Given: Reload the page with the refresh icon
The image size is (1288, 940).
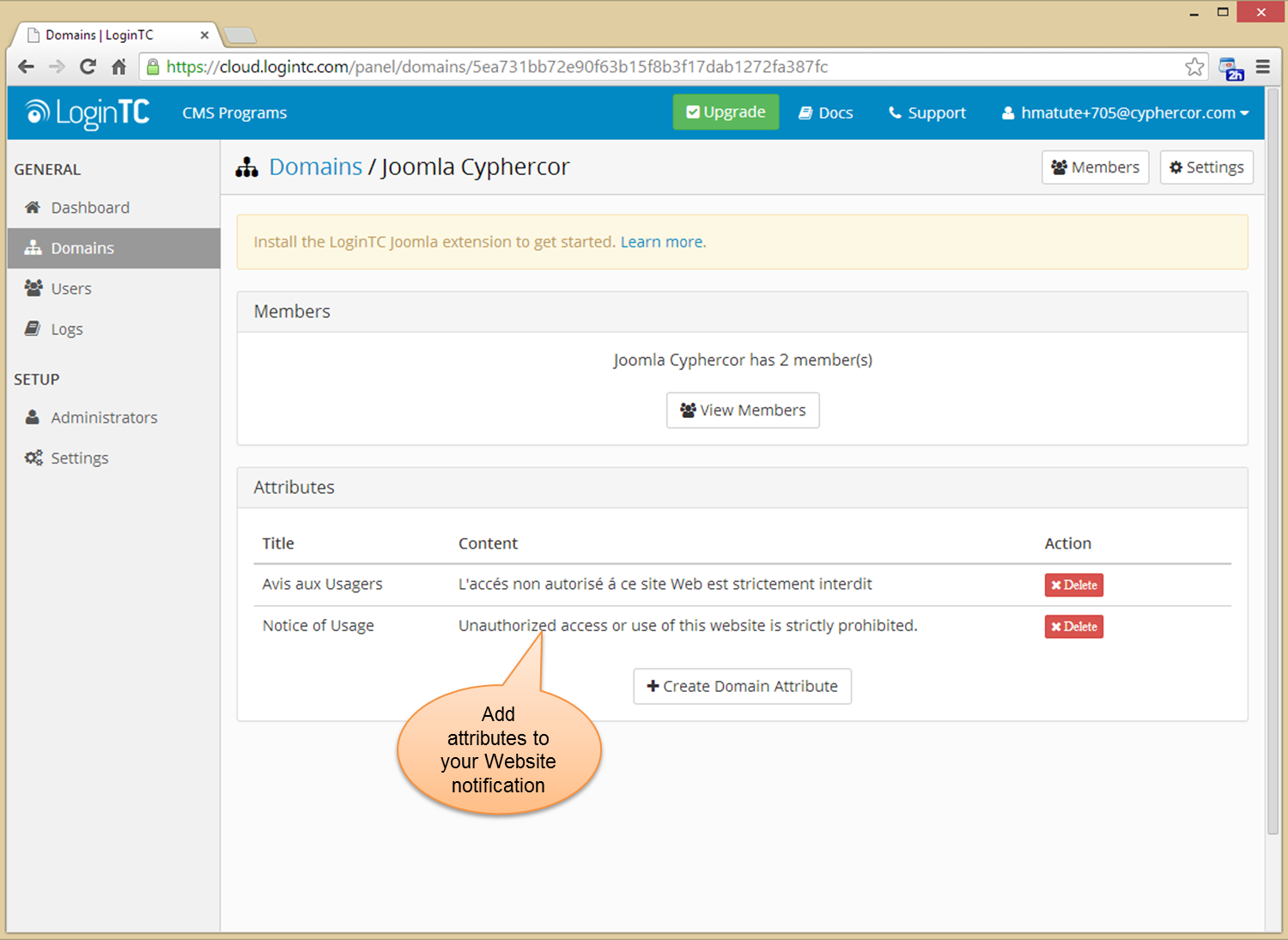Looking at the screenshot, I should 88,67.
